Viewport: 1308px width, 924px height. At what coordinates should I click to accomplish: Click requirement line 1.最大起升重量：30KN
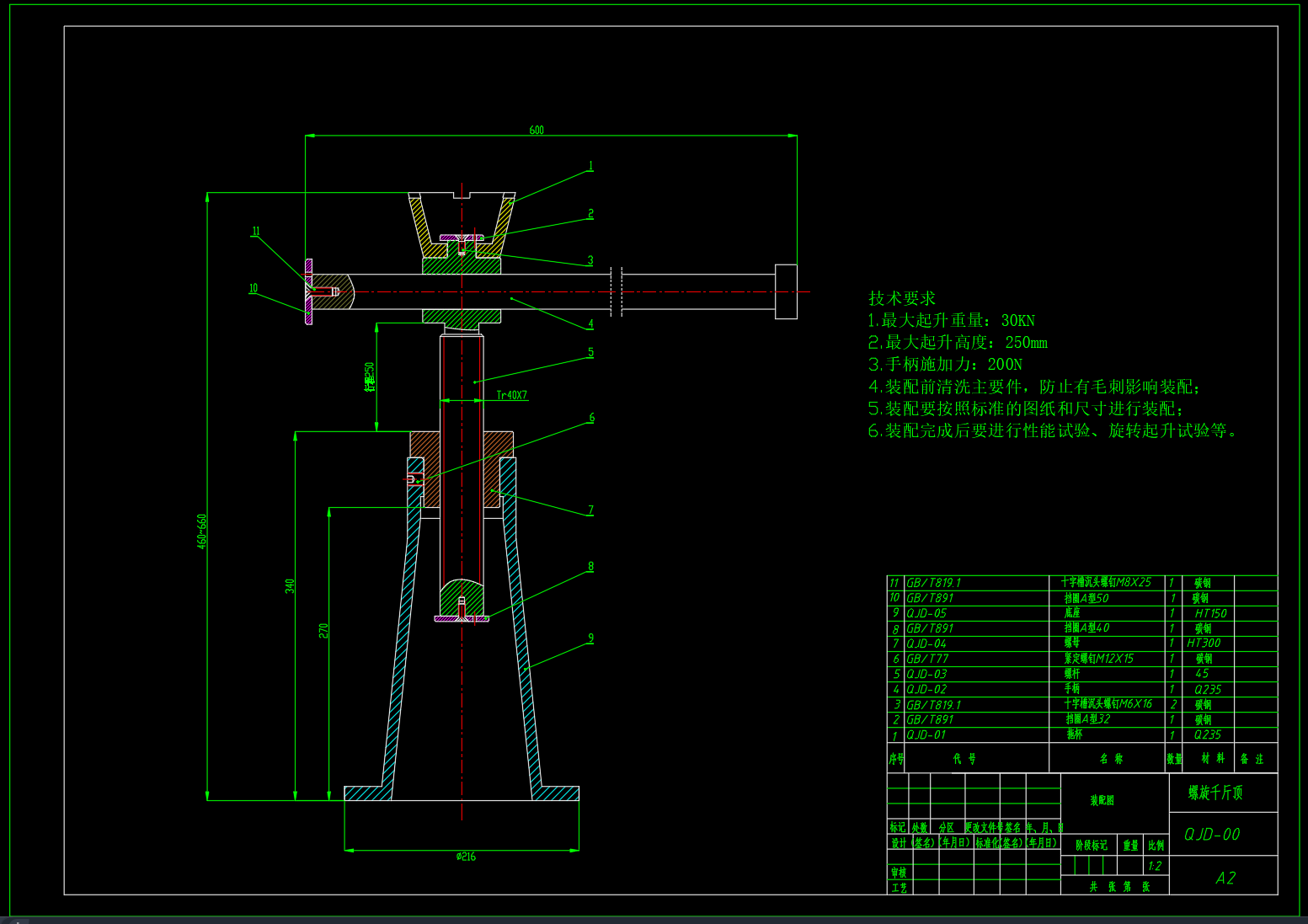coord(952,320)
